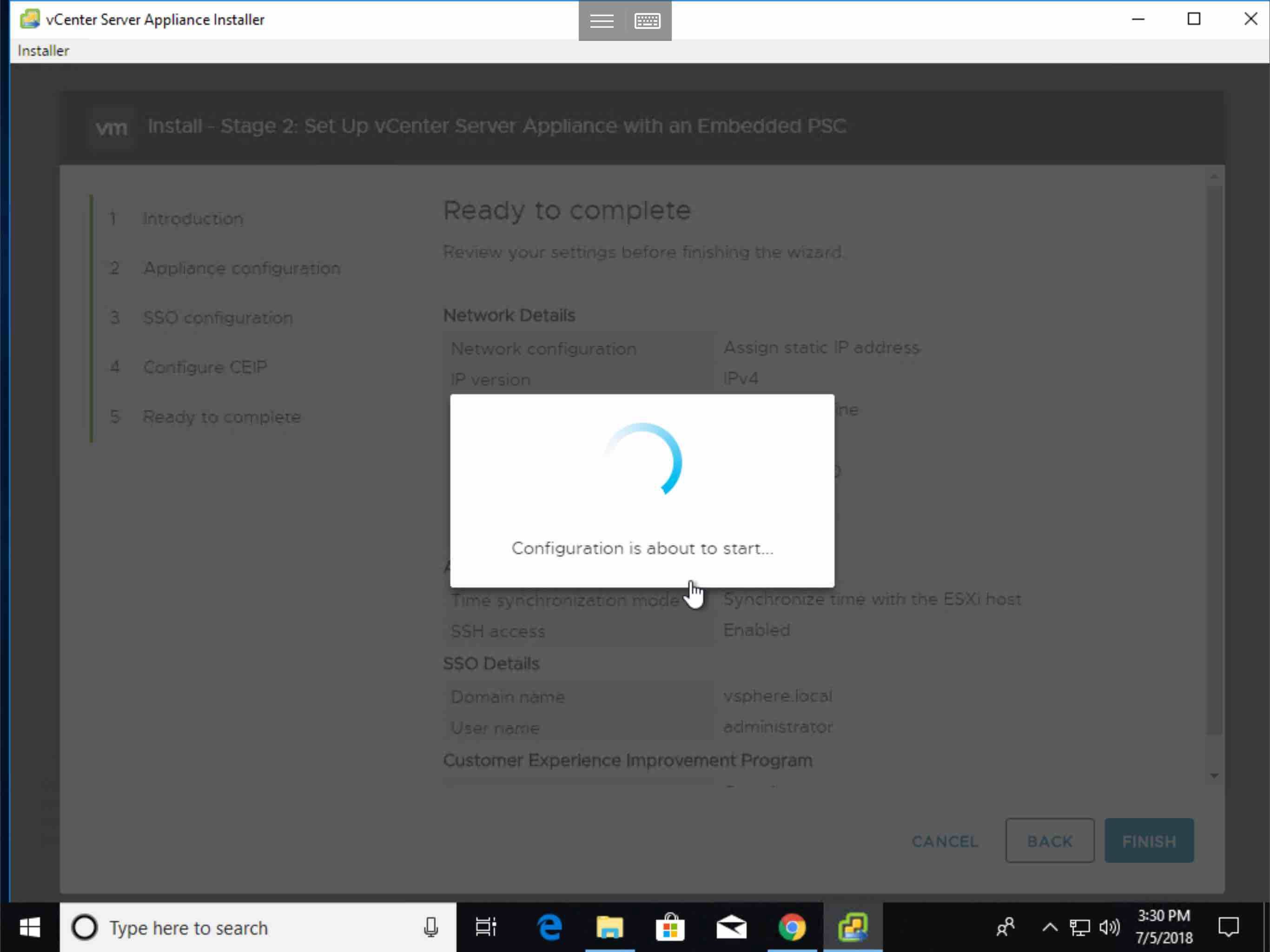This screenshot has height=952, width=1270.
Task: Click the wizard scrollbar up arrow
Action: click(x=1214, y=176)
